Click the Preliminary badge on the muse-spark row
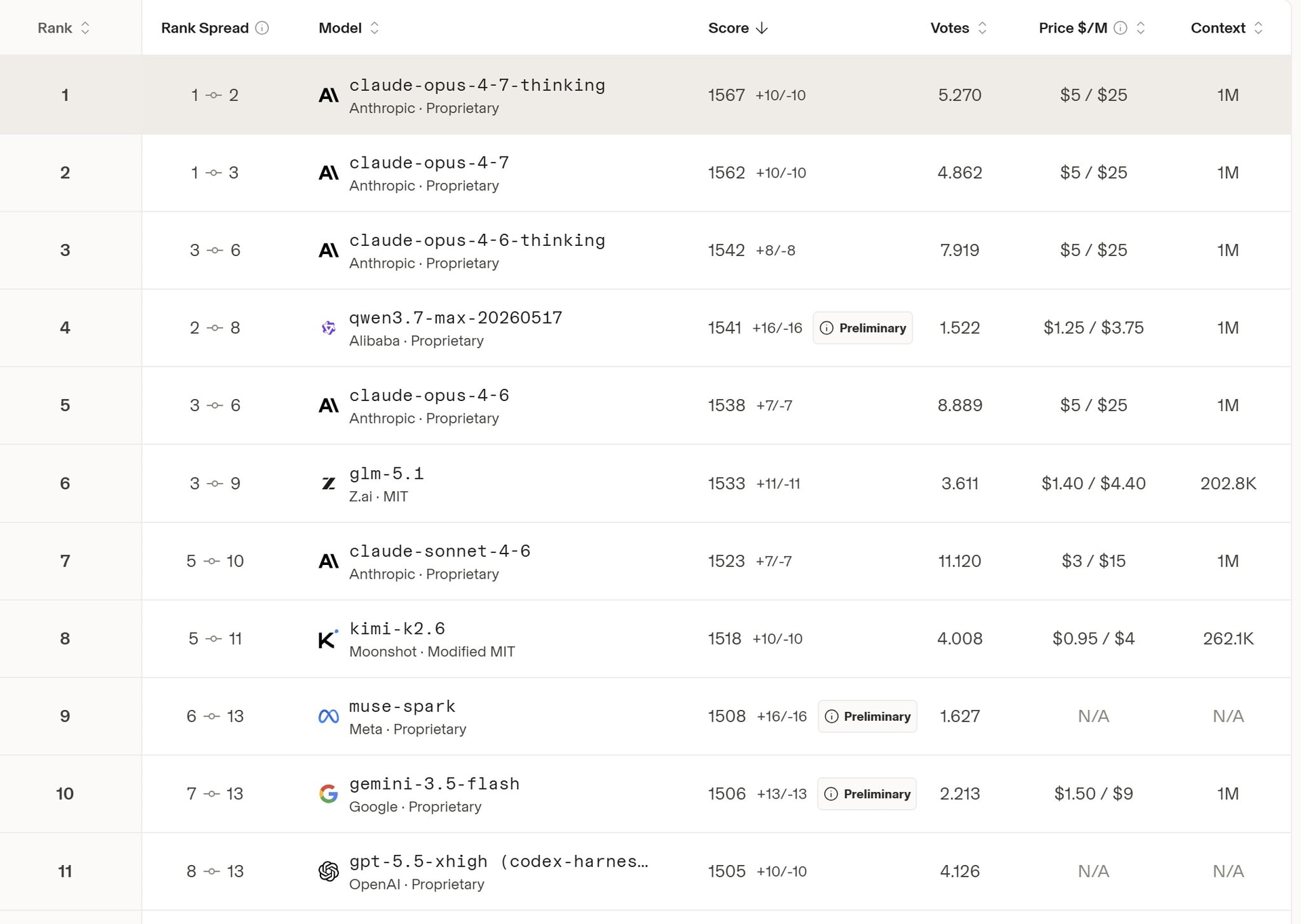Viewport: 1301px width, 924px height. tap(867, 717)
